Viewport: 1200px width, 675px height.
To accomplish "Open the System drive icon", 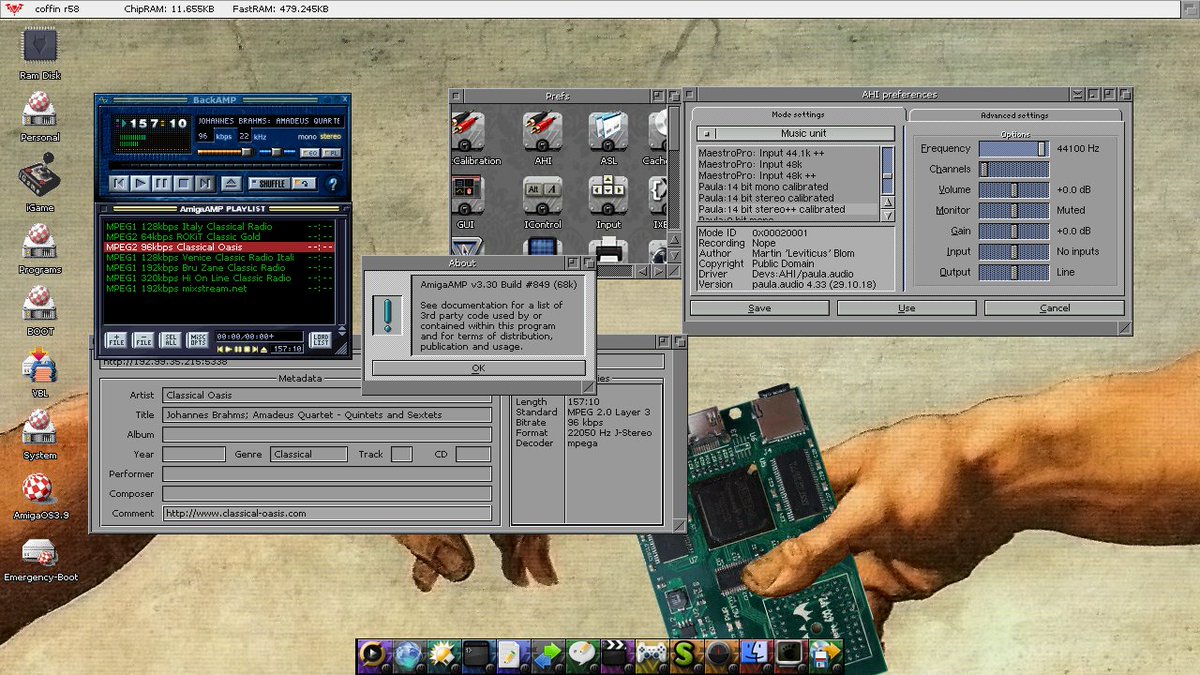I will tap(39, 430).
